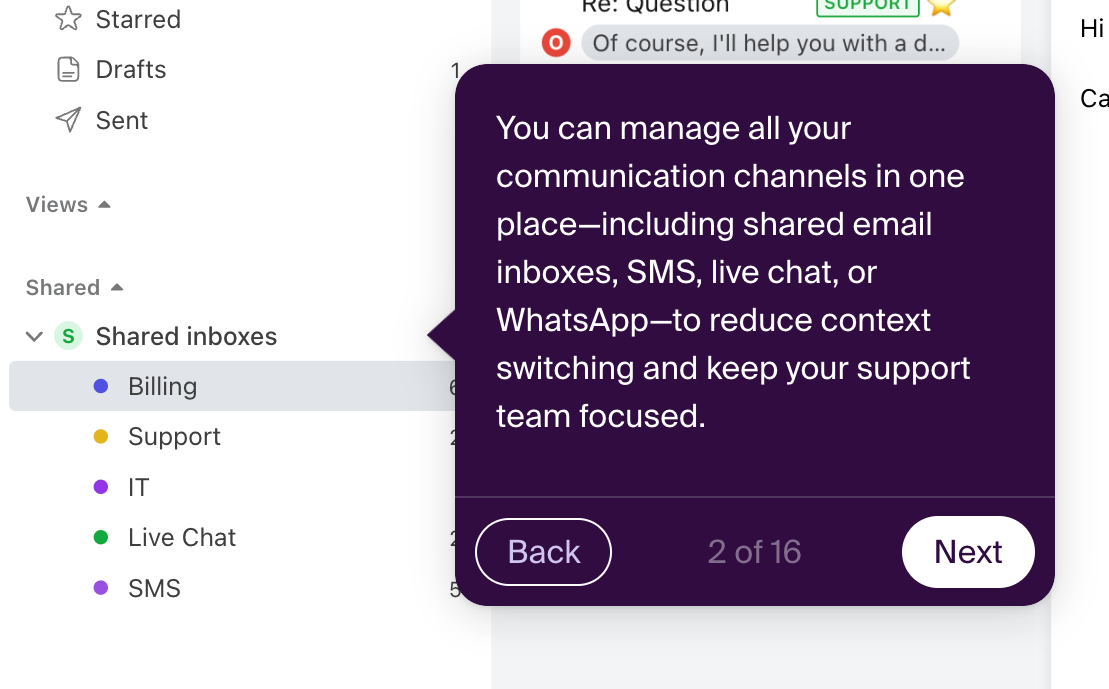Click the Next button in tour
This screenshot has width=1109, height=689.
point(967,552)
